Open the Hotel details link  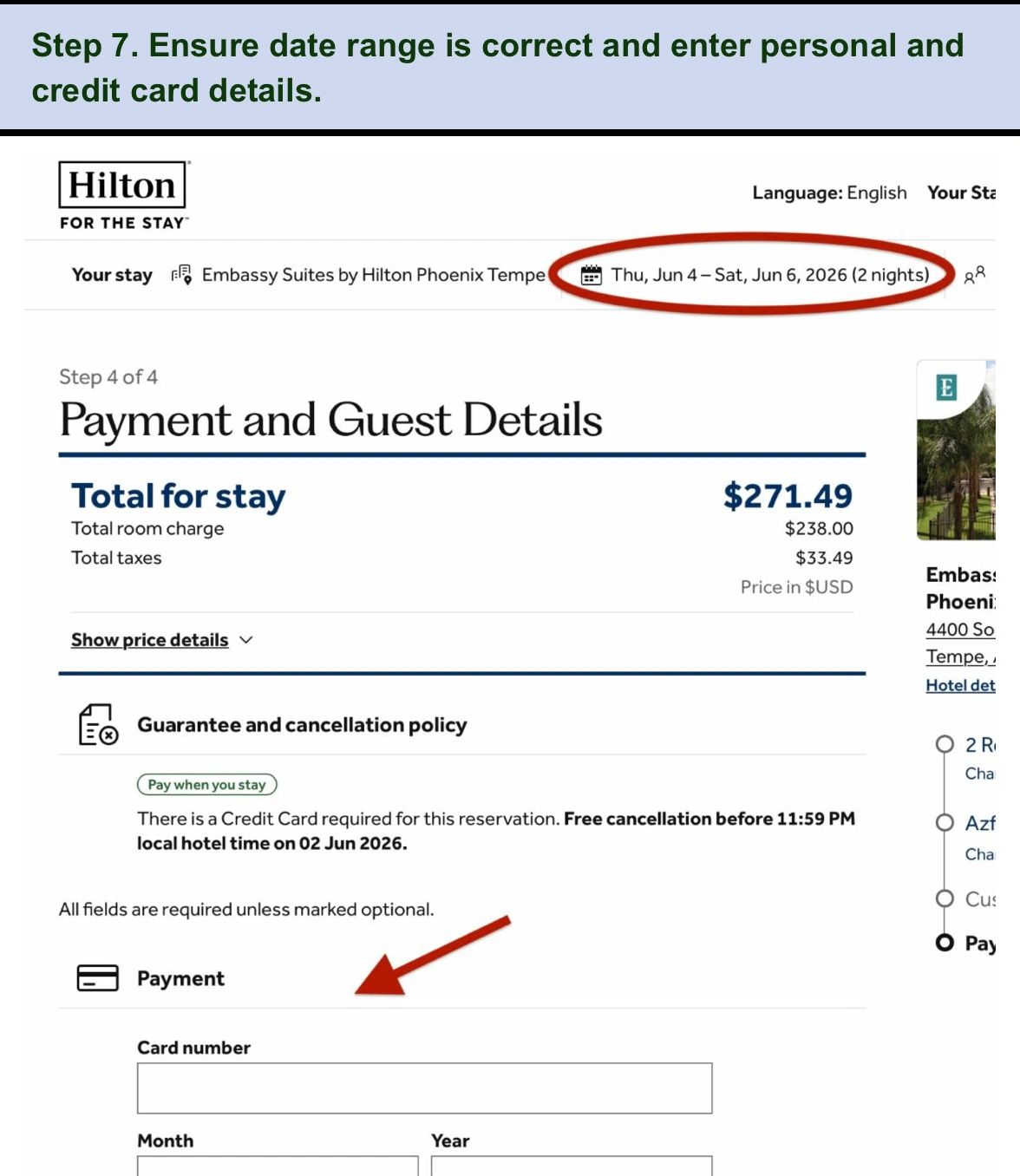coord(960,685)
